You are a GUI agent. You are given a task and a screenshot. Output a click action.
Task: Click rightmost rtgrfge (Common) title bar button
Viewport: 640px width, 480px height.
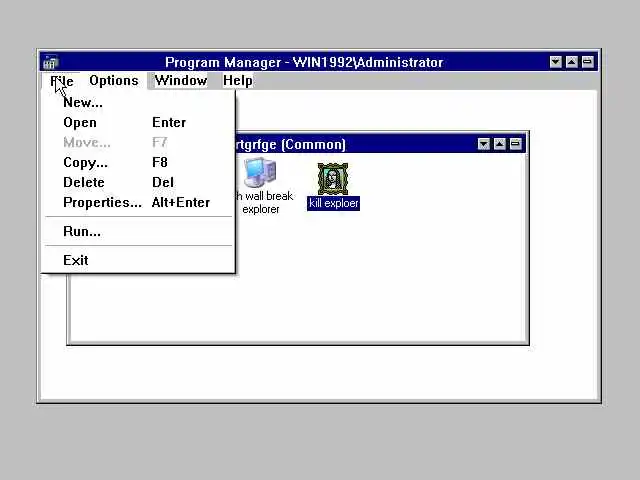(516, 144)
